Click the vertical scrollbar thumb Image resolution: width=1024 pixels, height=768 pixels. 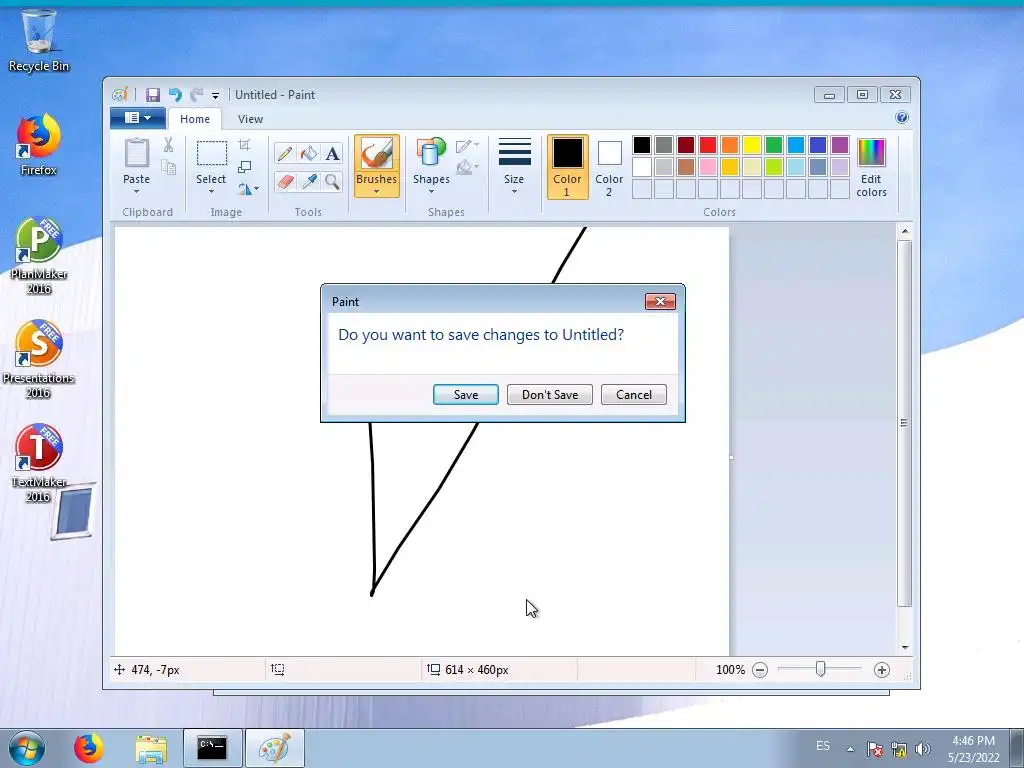pos(904,423)
